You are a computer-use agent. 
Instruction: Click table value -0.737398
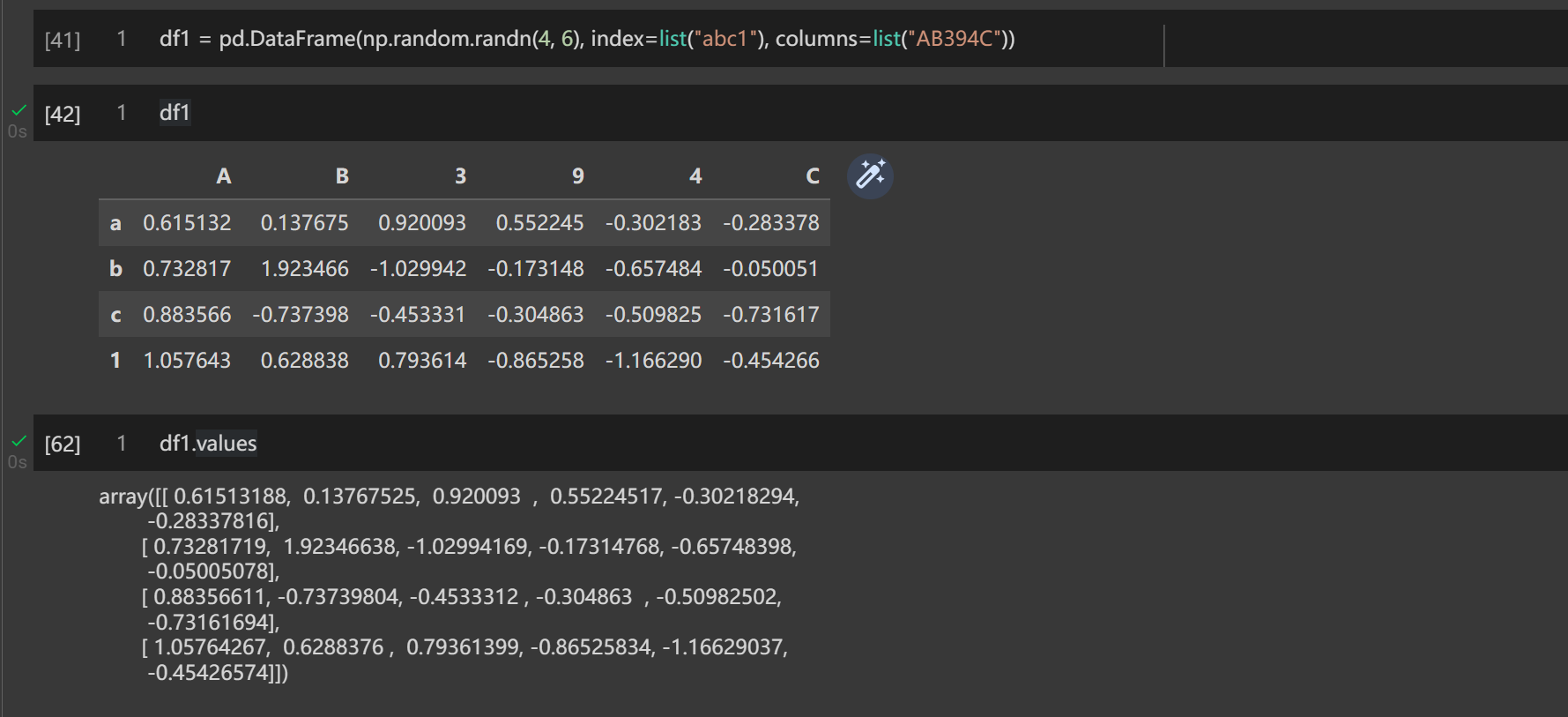click(x=301, y=315)
